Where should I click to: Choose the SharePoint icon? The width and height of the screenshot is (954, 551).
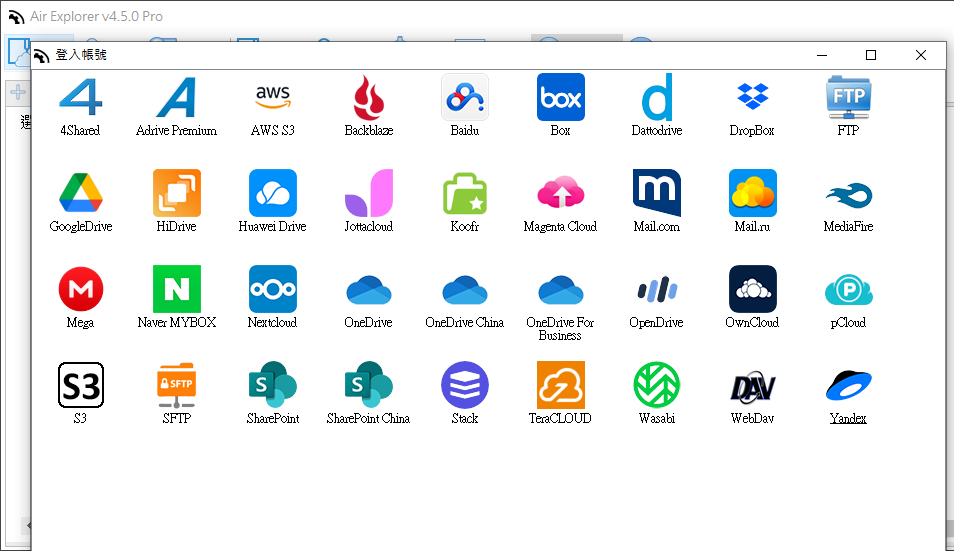[273, 385]
